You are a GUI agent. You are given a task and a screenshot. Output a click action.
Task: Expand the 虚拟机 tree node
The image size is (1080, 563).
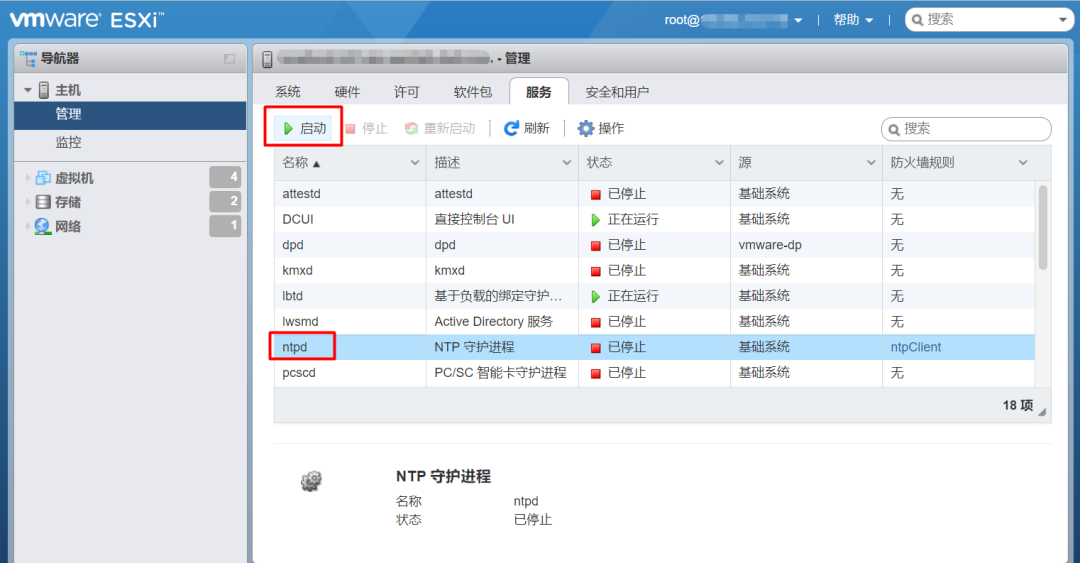tap(28, 178)
